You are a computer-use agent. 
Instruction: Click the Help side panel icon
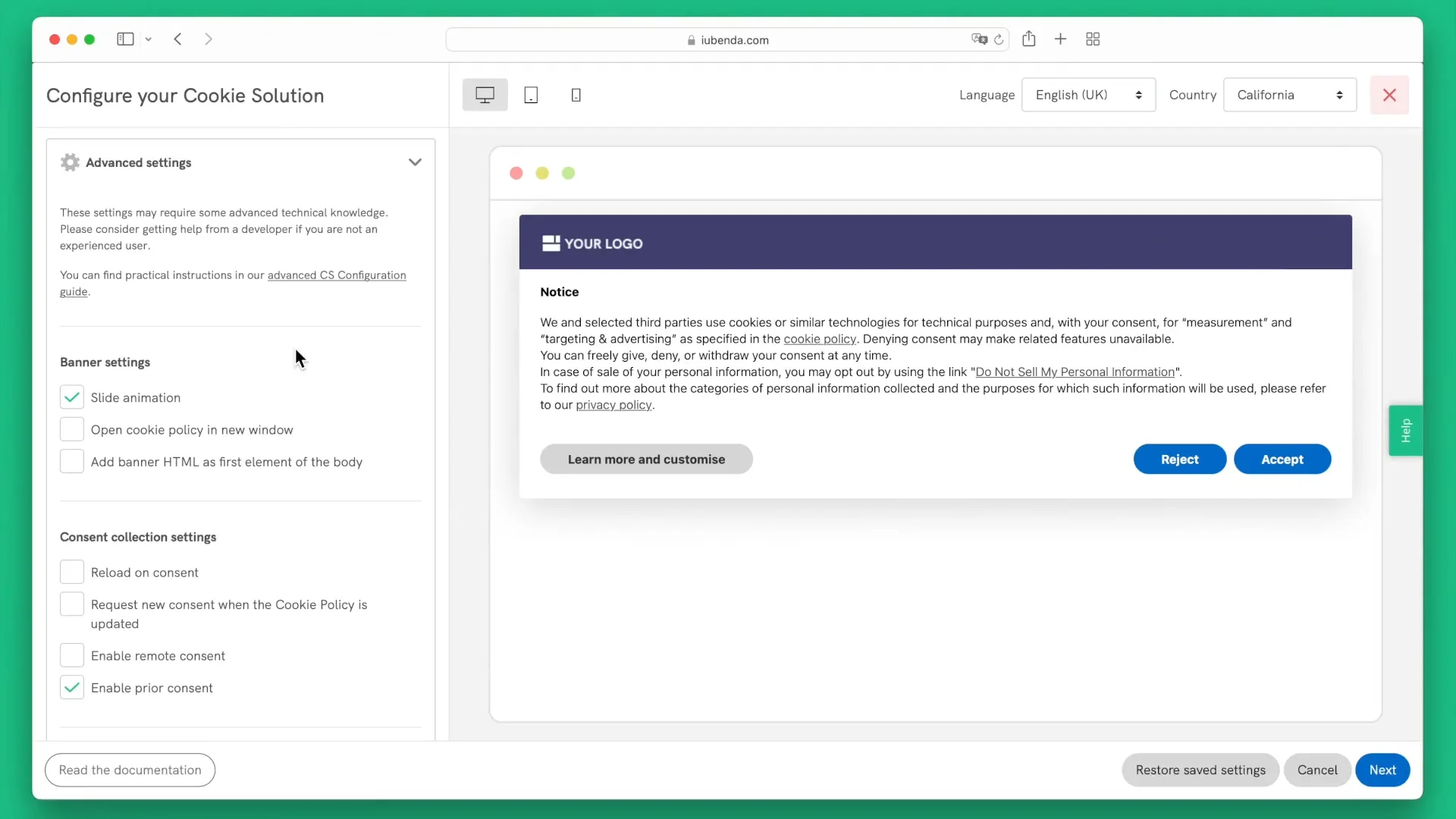[x=1405, y=430]
